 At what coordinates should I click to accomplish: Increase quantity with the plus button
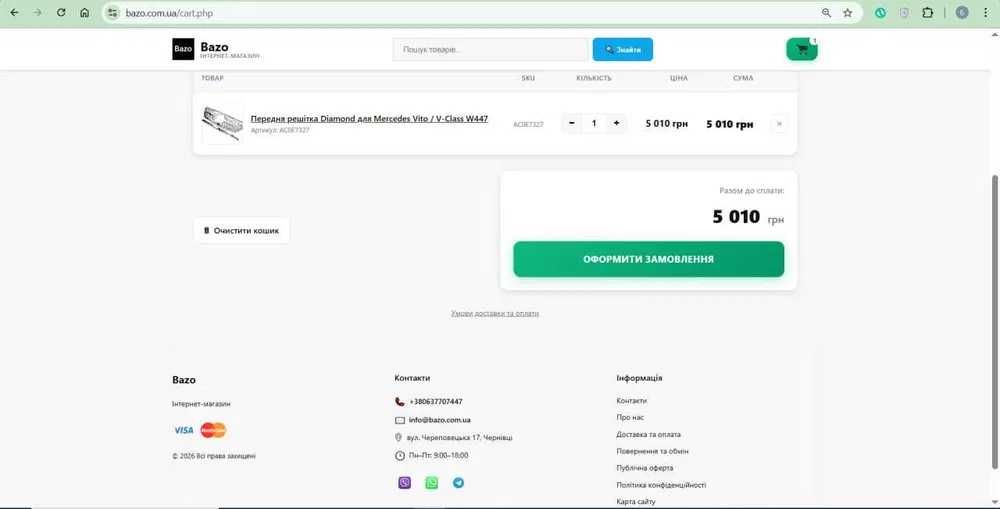pyautogui.click(x=616, y=123)
